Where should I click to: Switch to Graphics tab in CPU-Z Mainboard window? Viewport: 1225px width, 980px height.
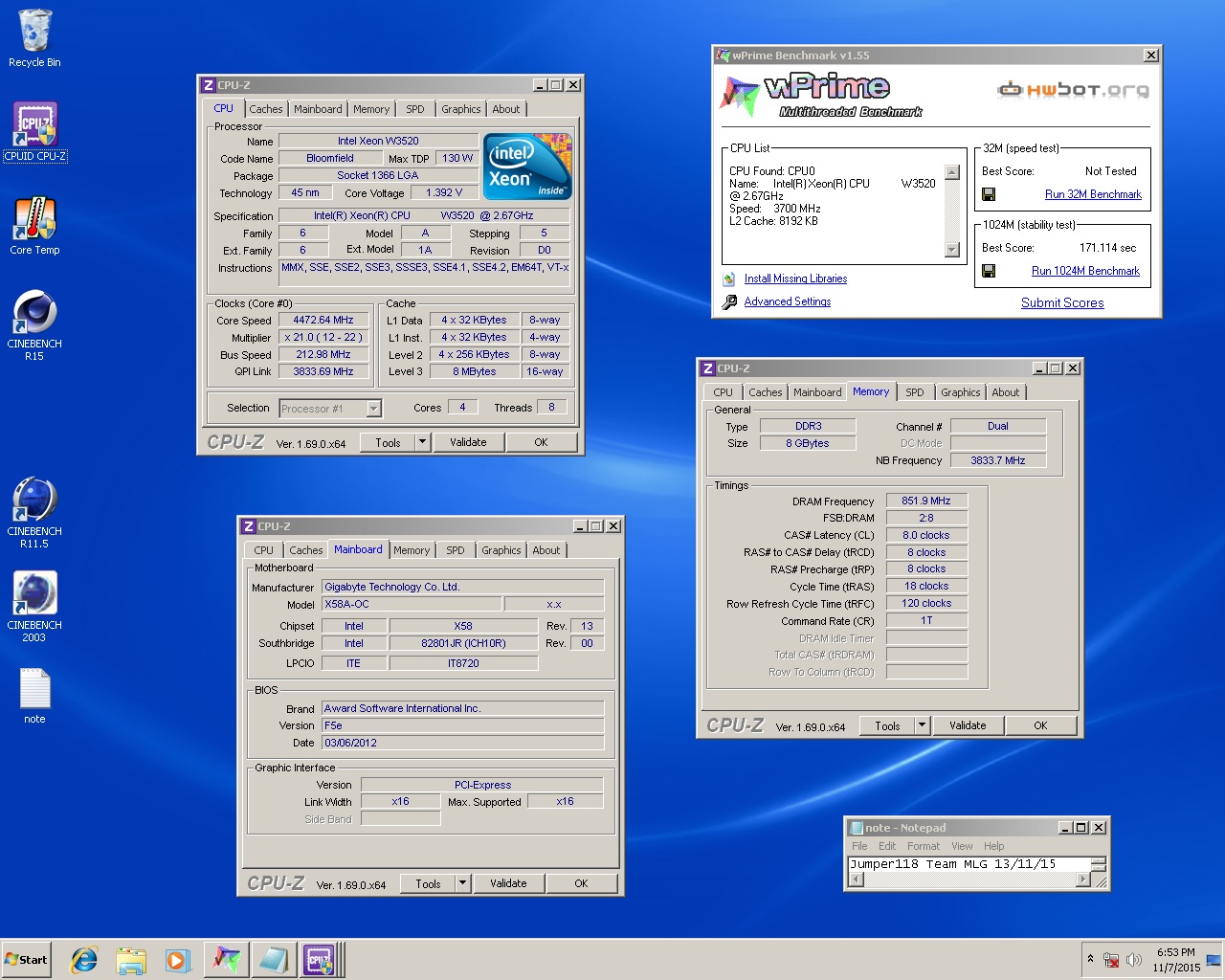click(501, 550)
